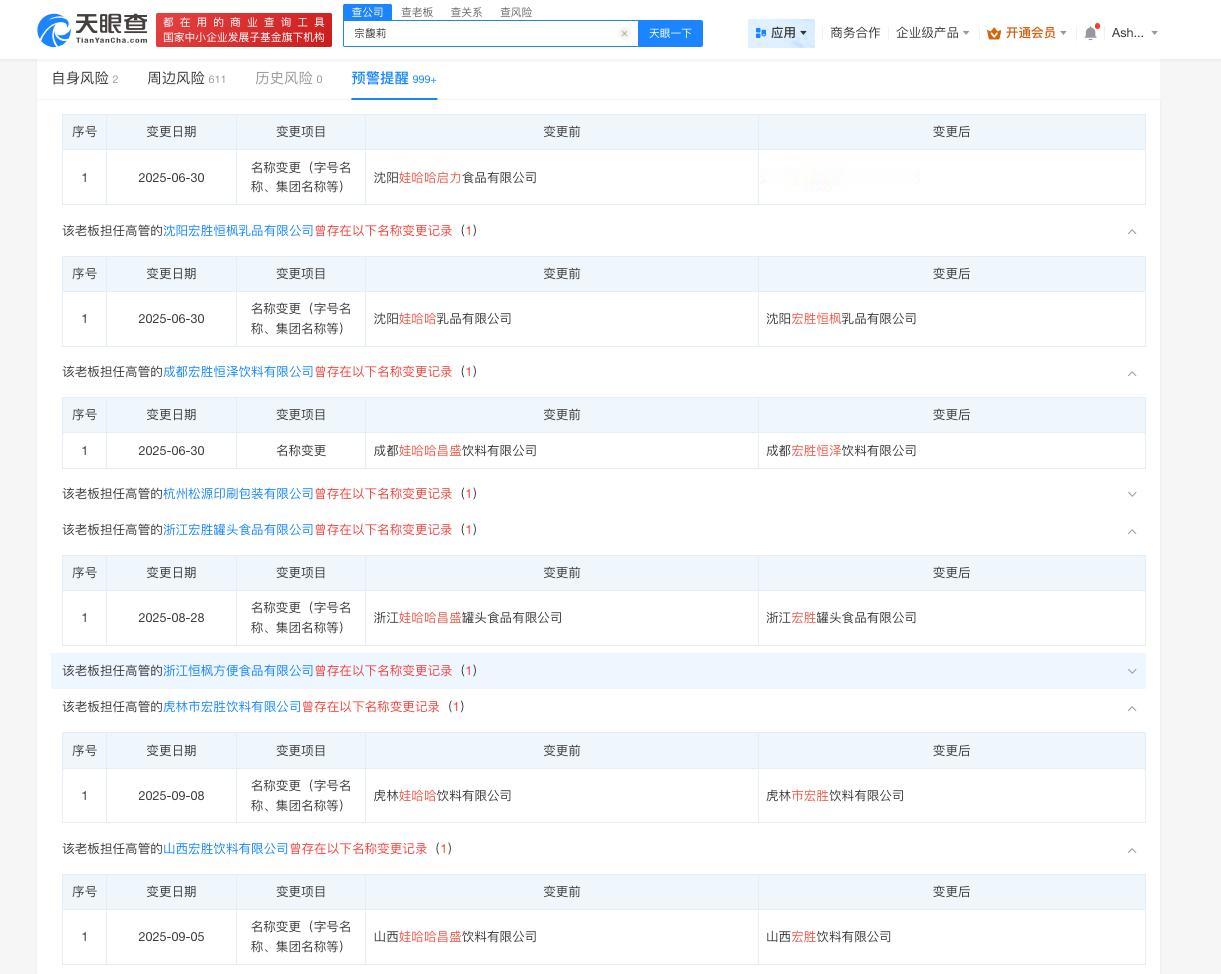The image size is (1221, 974).
Task: Select cell 成都宏胜恒泽饮料有限公司 in 变更后 column
Action: coord(951,451)
